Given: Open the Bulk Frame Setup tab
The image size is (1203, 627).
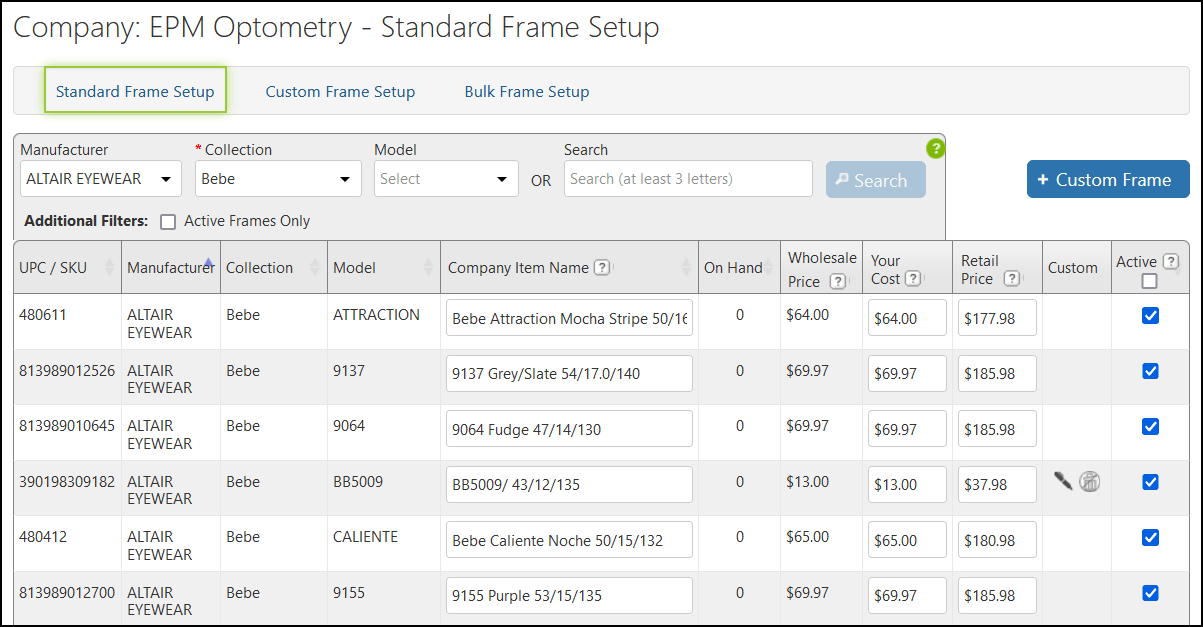Looking at the screenshot, I should pyautogui.click(x=527, y=91).
